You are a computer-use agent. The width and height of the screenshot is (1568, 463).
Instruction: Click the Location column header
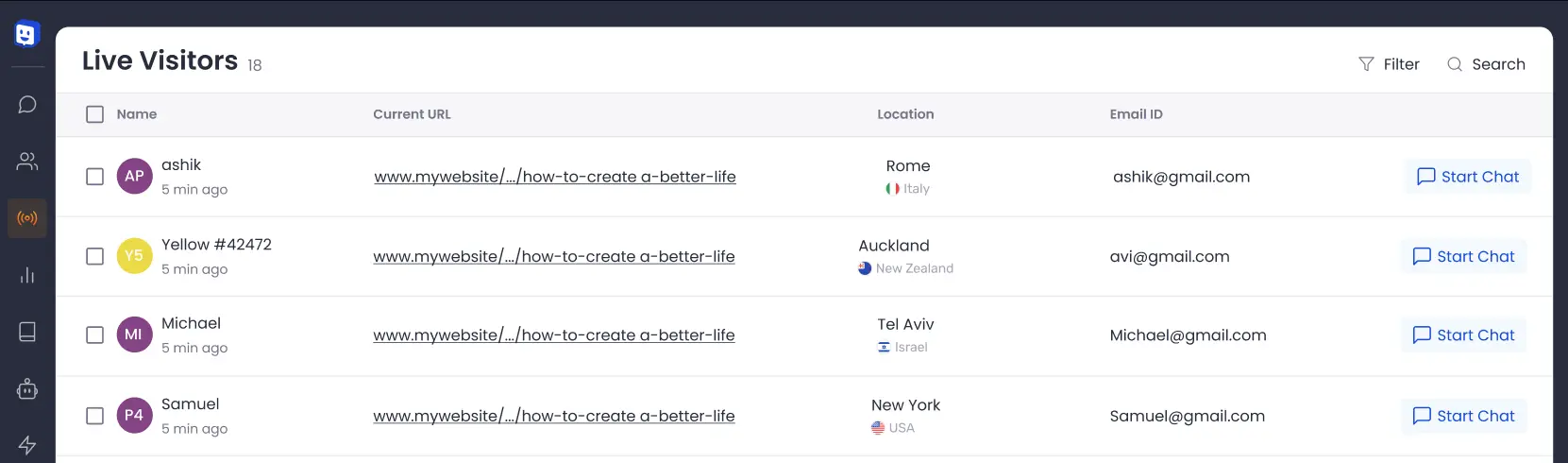(905, 114)
